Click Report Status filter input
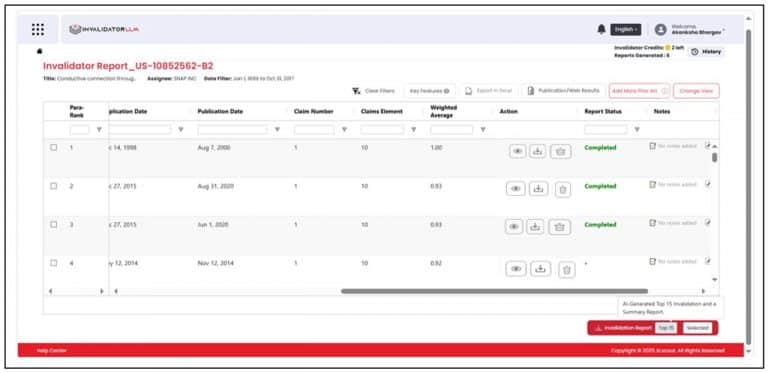This screenshot has width=768, height=373. [605, 130]
